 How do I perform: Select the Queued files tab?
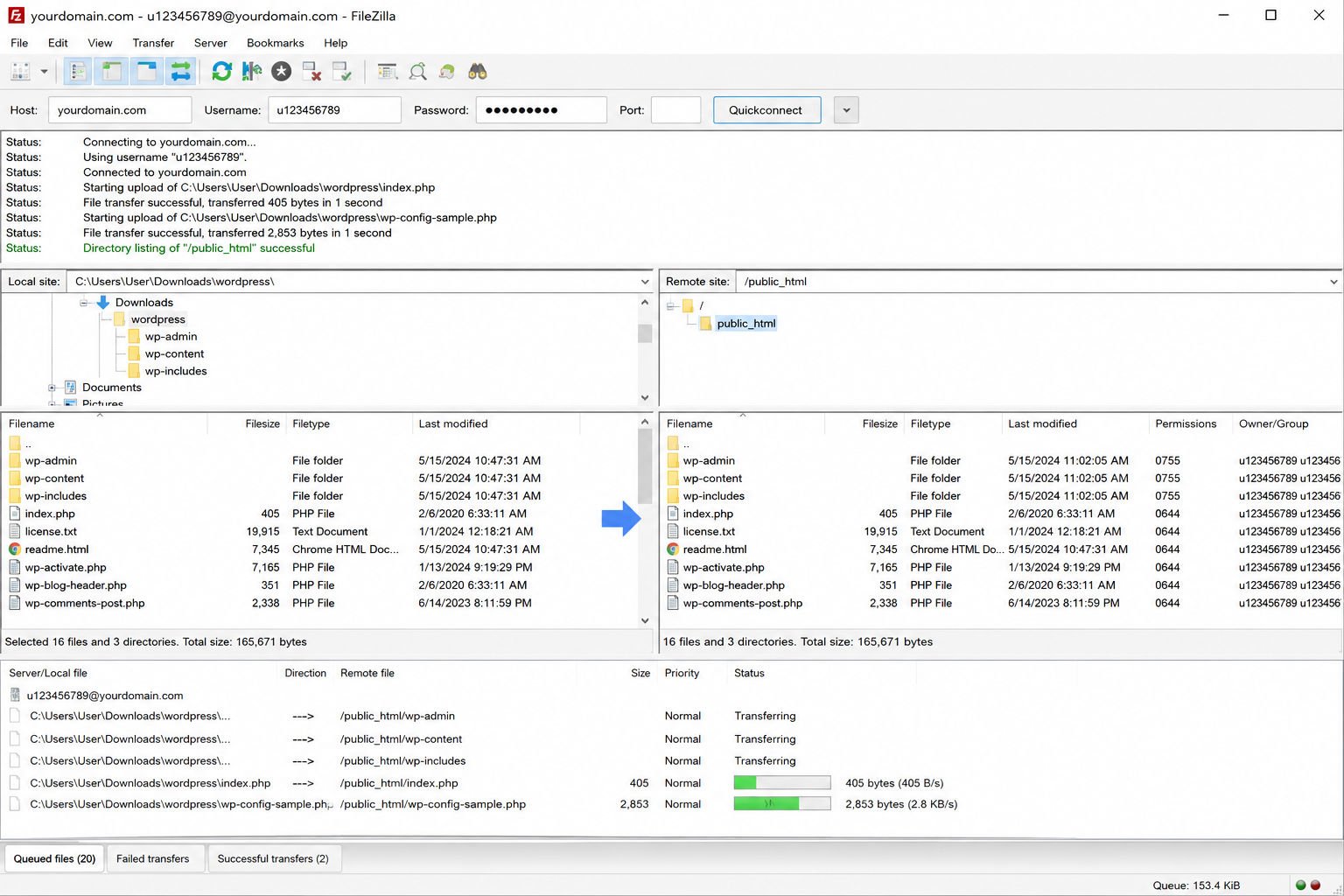(54, 858)
